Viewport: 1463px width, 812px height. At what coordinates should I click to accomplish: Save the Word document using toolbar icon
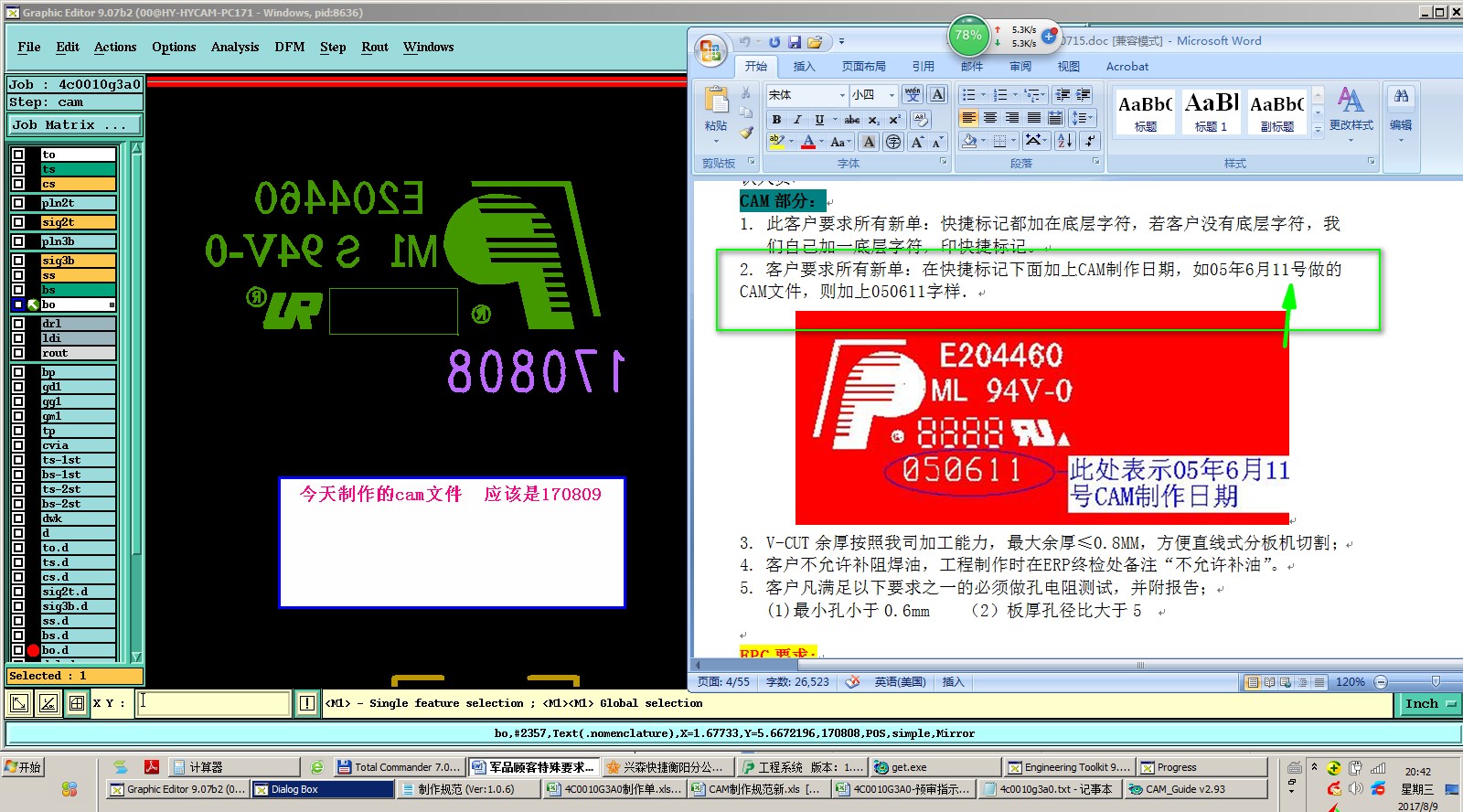pos(794,42)
